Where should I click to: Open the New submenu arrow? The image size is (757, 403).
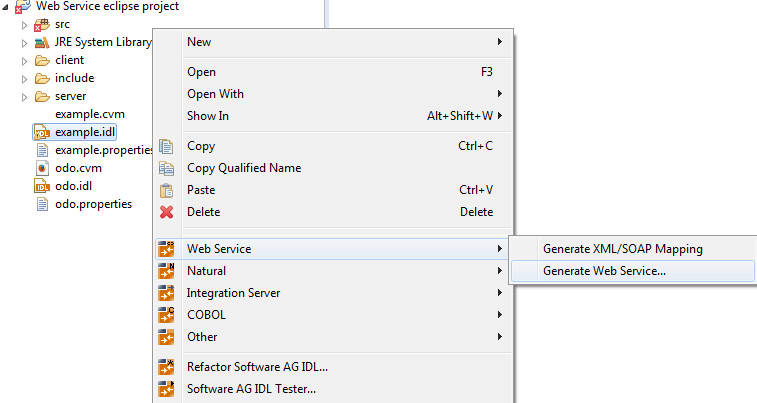tap(500, 42)
